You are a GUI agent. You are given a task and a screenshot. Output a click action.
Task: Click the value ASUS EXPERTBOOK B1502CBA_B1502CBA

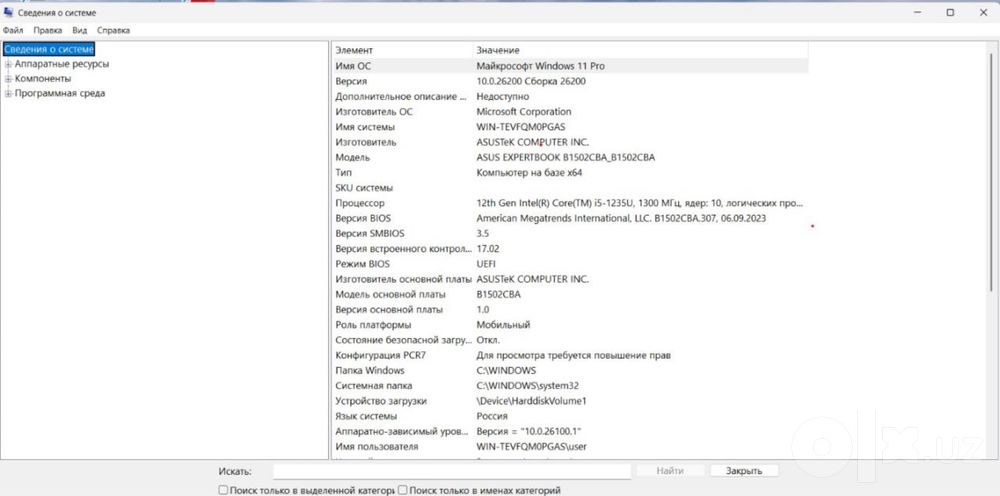pyautogui.click(x=566, y=157)
